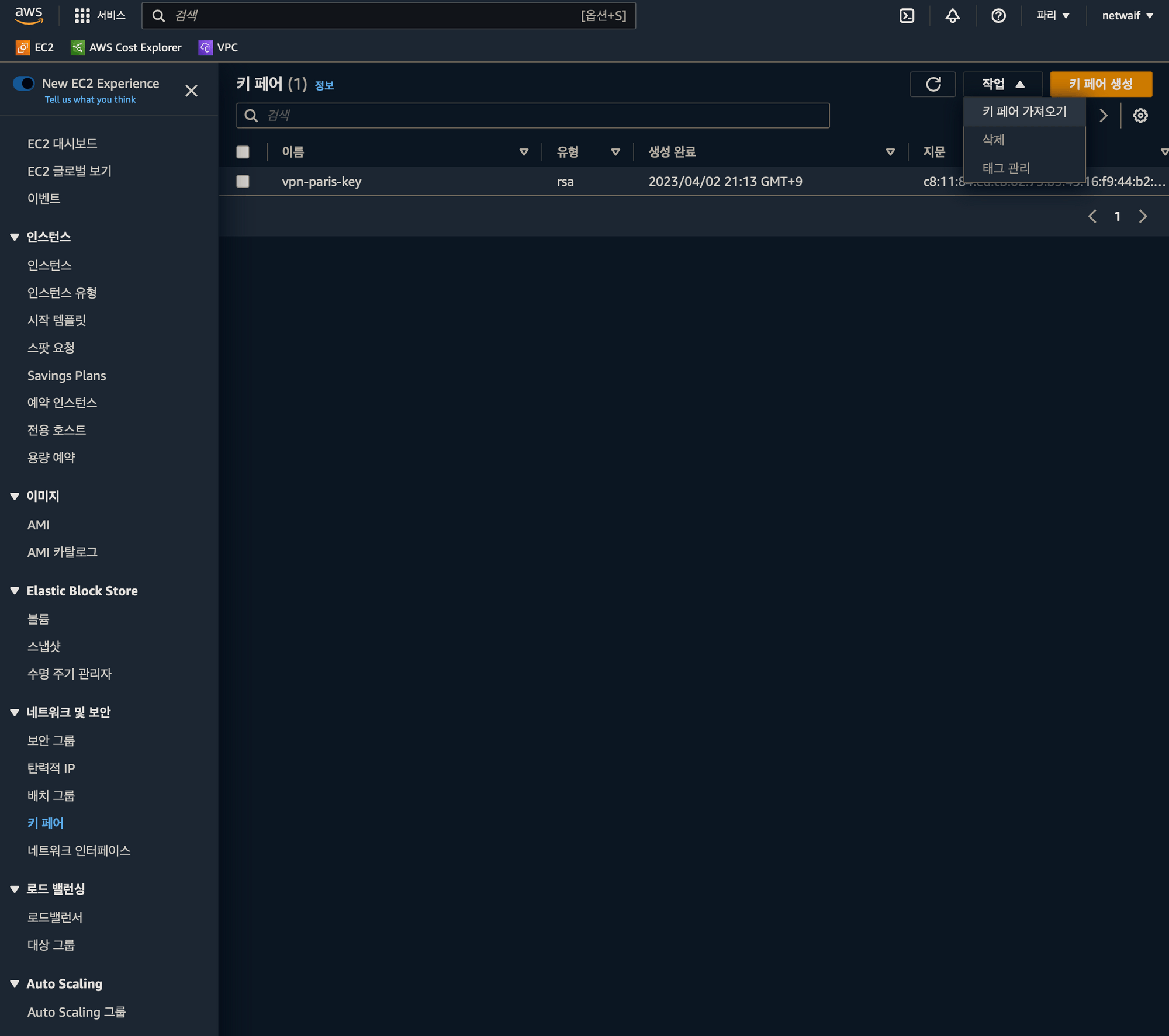Select the vpn-paris-key row checkbox
Viewport: 1169px width, 1036px height.
[243, 182]
